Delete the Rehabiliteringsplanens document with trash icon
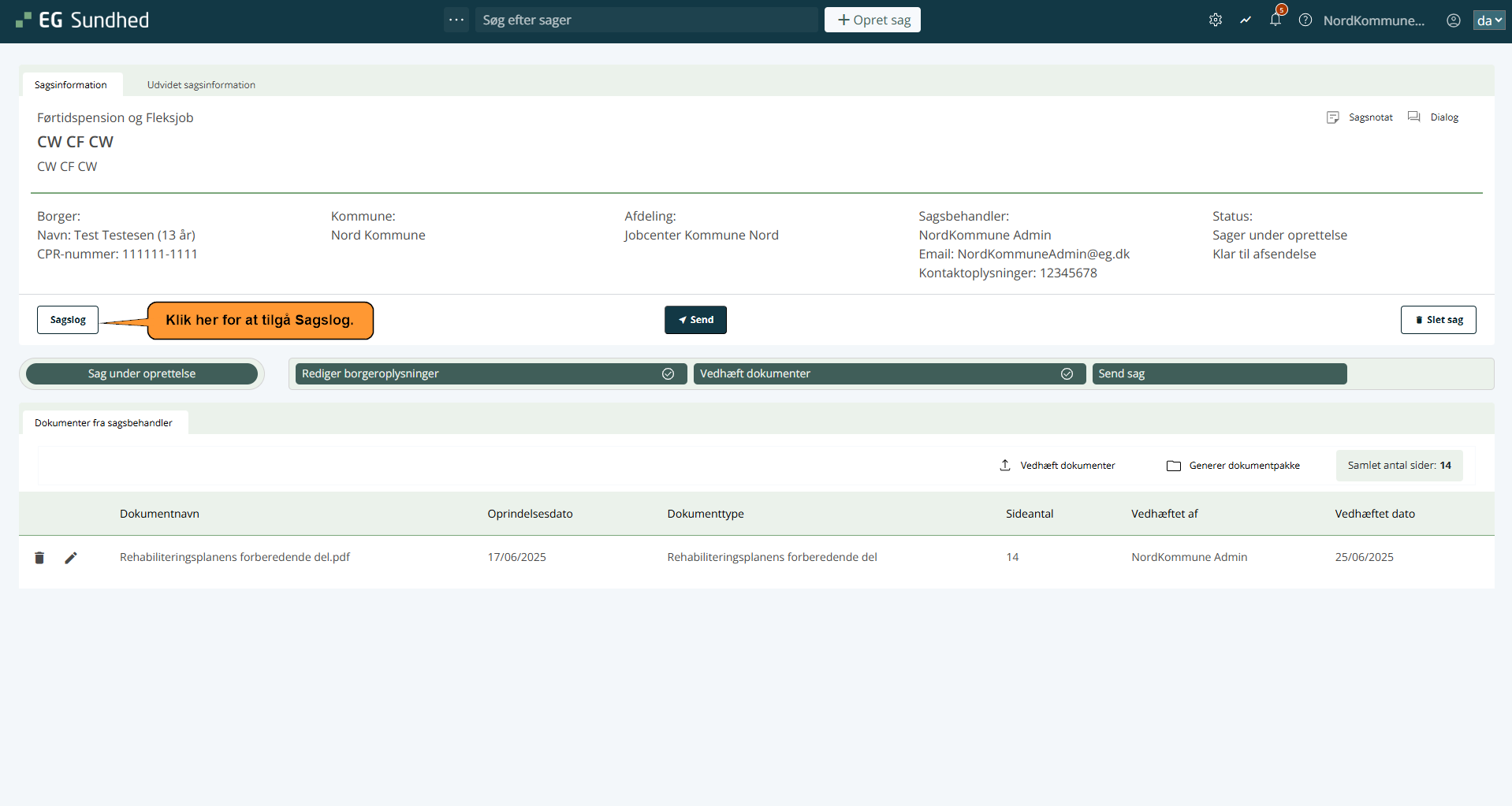Viewport: 1512px width, 806px height. click(x=39, y=558)
